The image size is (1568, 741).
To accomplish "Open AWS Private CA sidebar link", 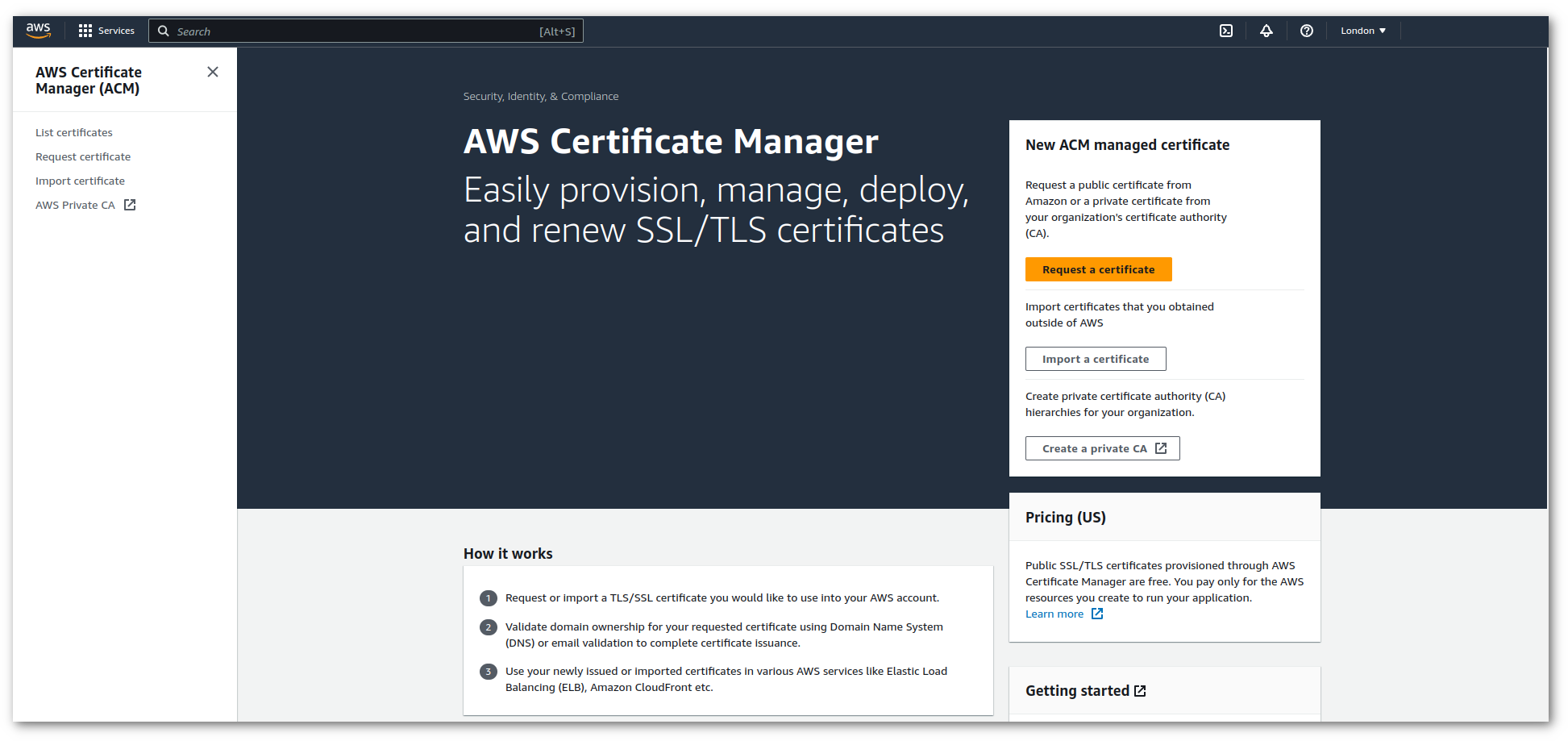I will pyautogui.click(x=85, y=205).
